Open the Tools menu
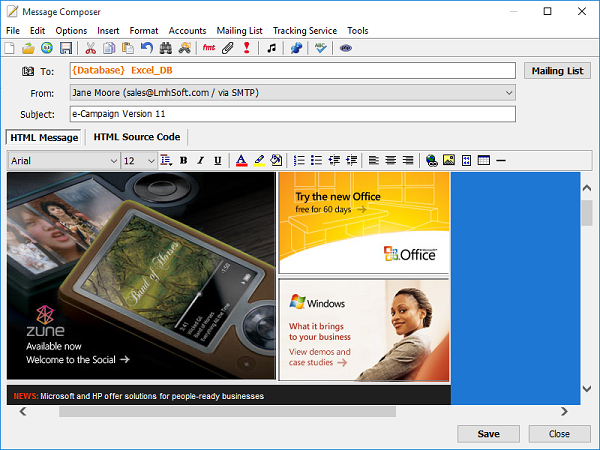600x450 pixels. coord(357,31)
